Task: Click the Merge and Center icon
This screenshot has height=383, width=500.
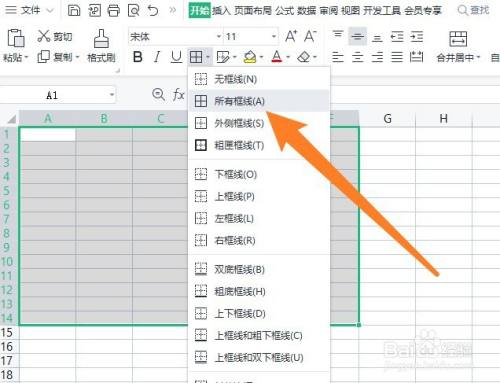Action: (458, 39)
